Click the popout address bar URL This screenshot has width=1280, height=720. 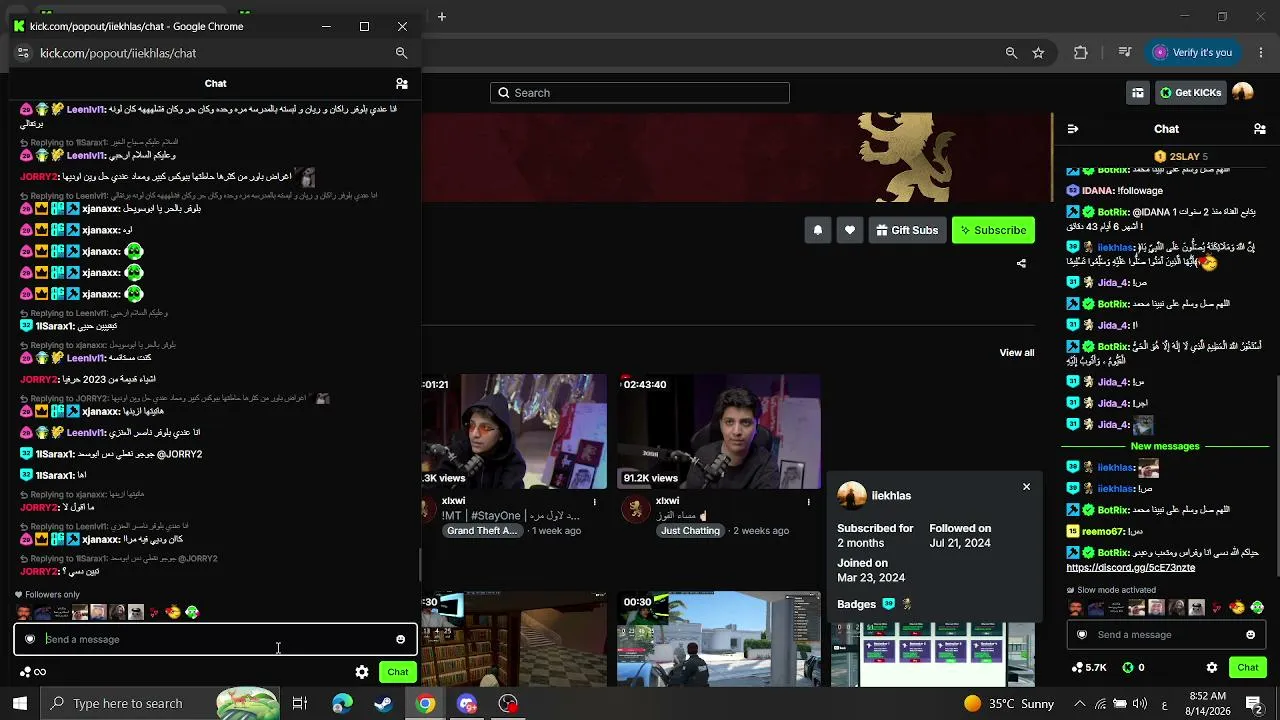point(118,53)
